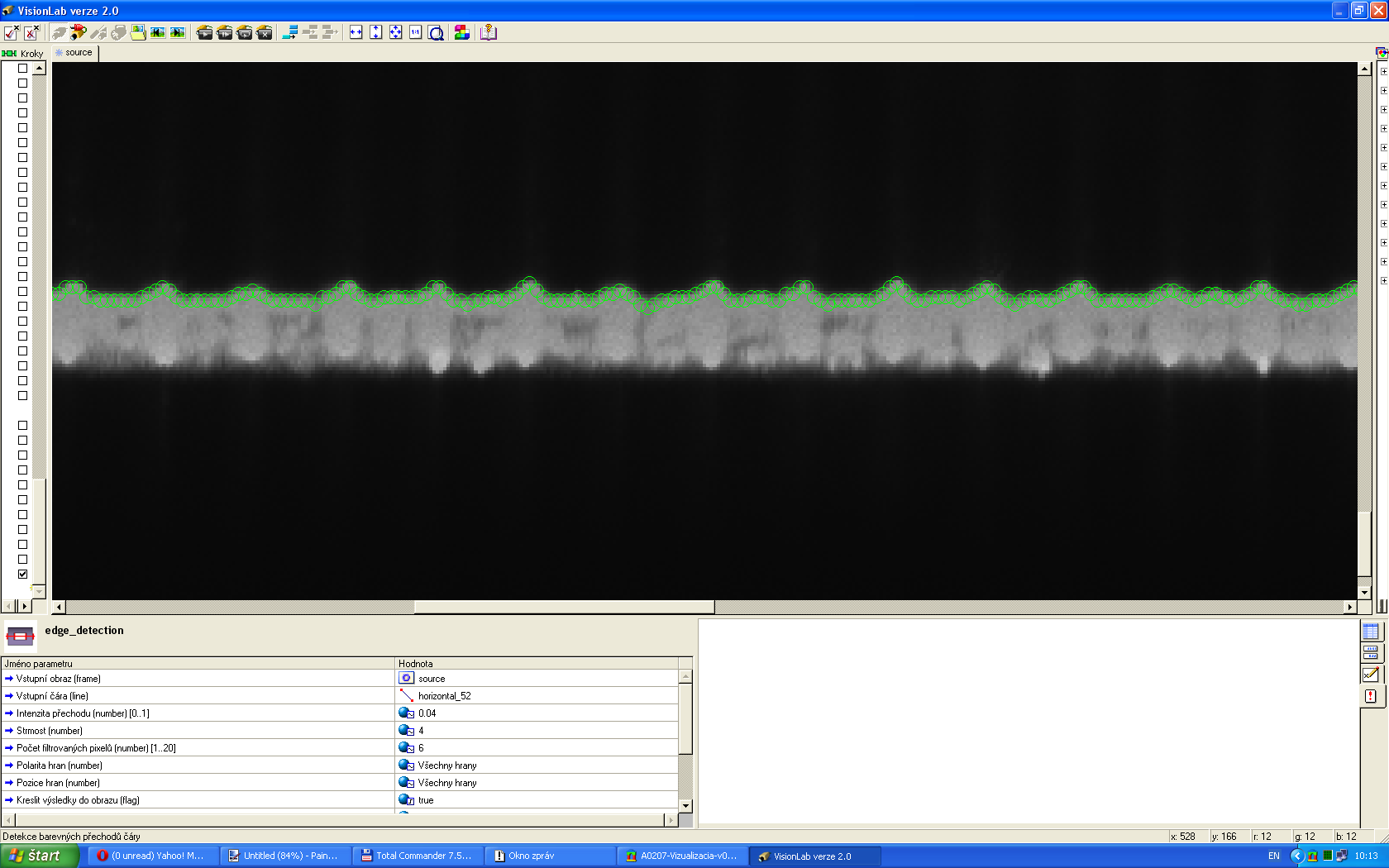Click the red exclamation mark panel icon
1389x868 pixels.
point(1370,696)
